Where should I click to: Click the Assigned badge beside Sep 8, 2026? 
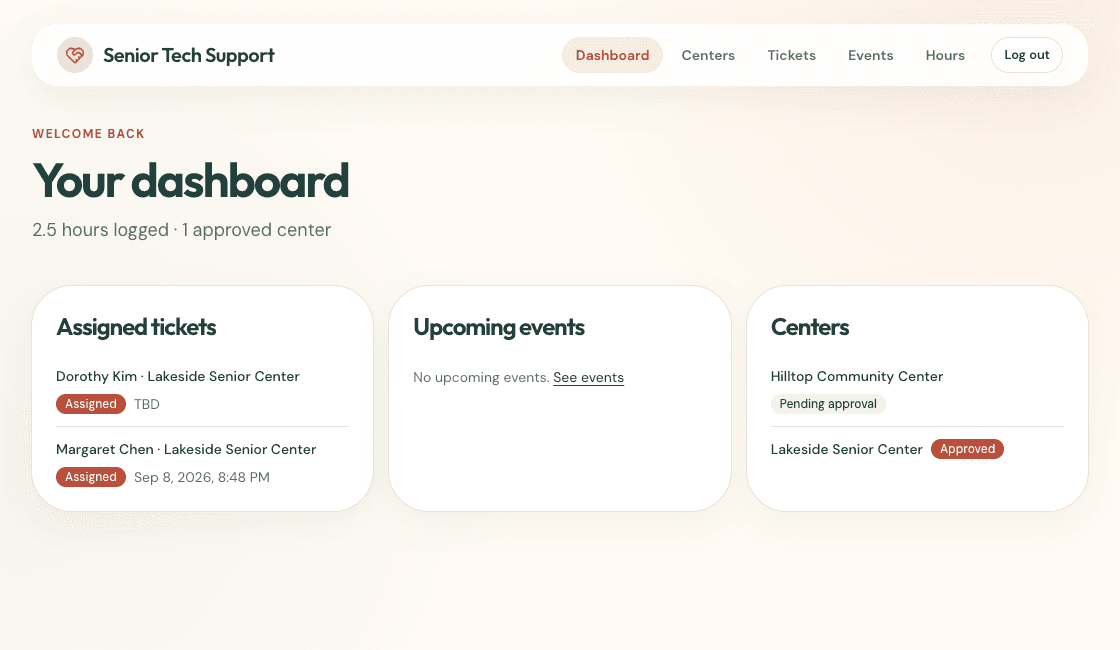91,476
